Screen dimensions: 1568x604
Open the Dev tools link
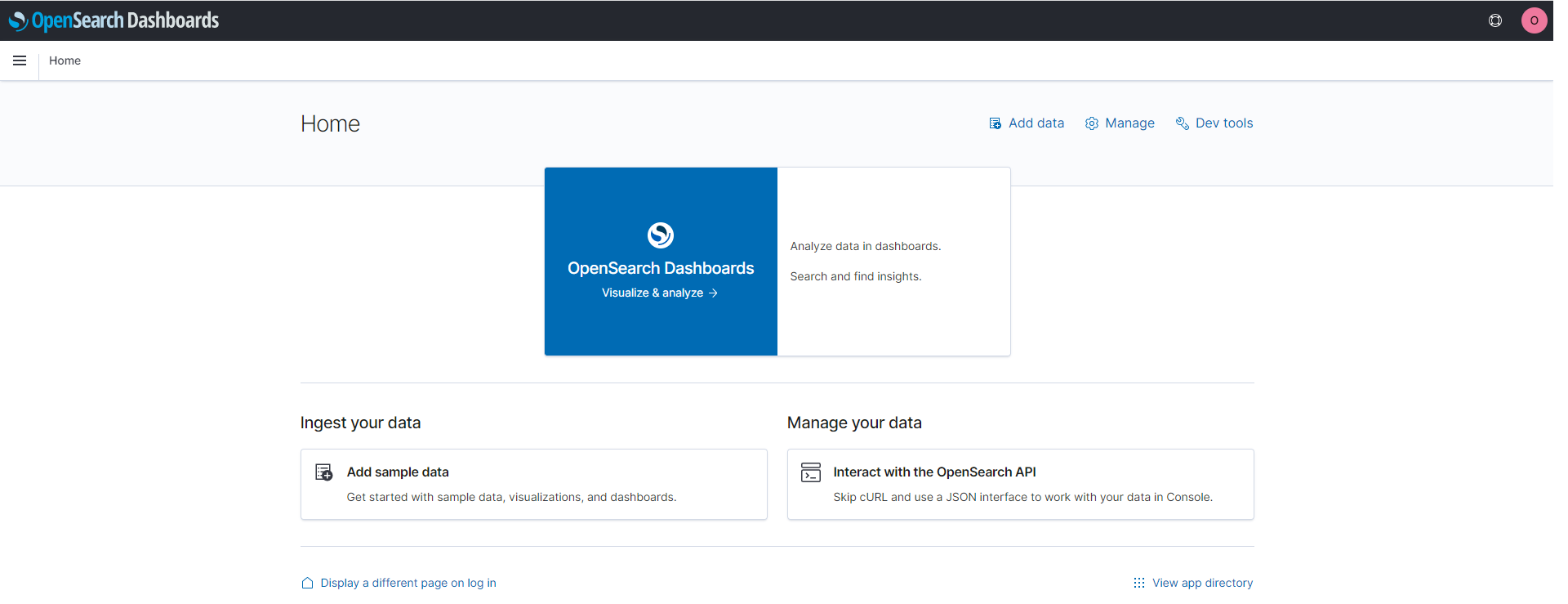click(x=1214, y=123)
